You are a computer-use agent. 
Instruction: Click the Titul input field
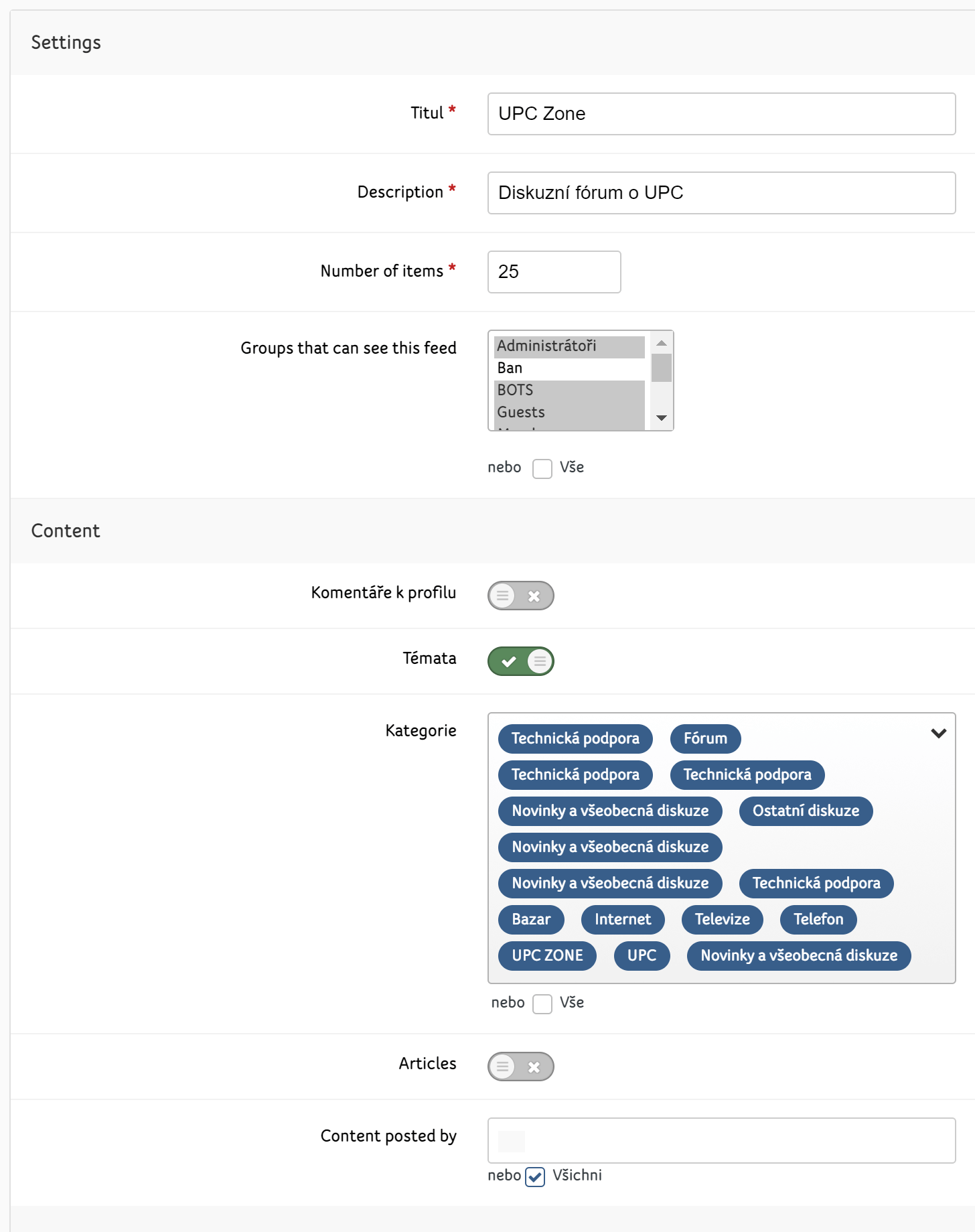721,114
